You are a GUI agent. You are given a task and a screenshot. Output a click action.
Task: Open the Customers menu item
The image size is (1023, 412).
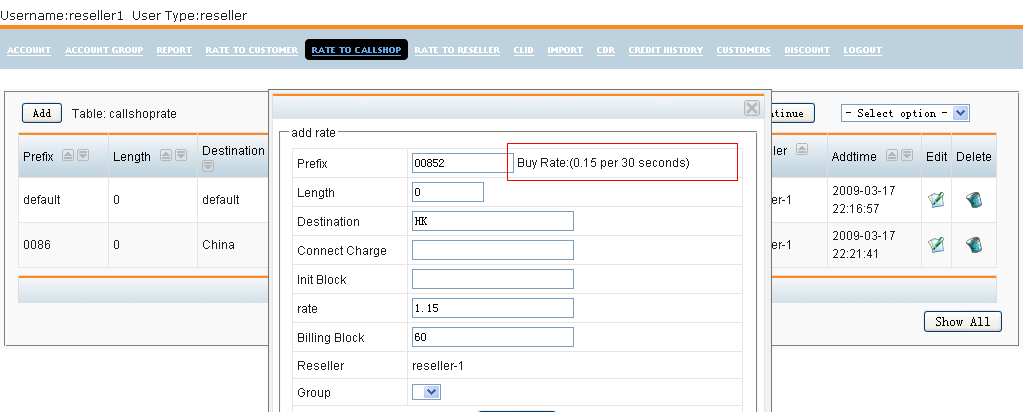tap(743, 50)
